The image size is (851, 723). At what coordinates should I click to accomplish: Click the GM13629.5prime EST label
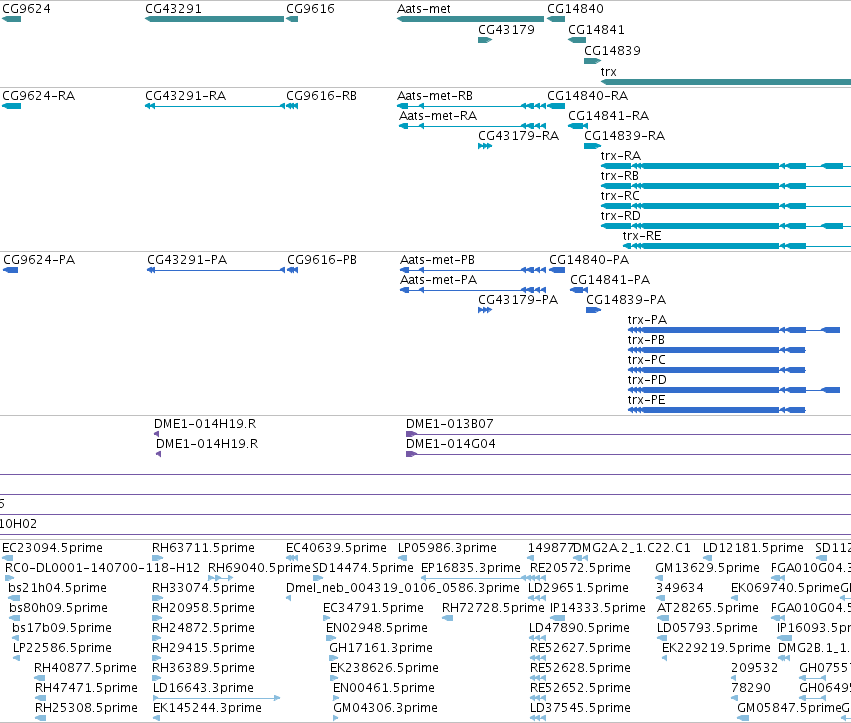[707, 568]
